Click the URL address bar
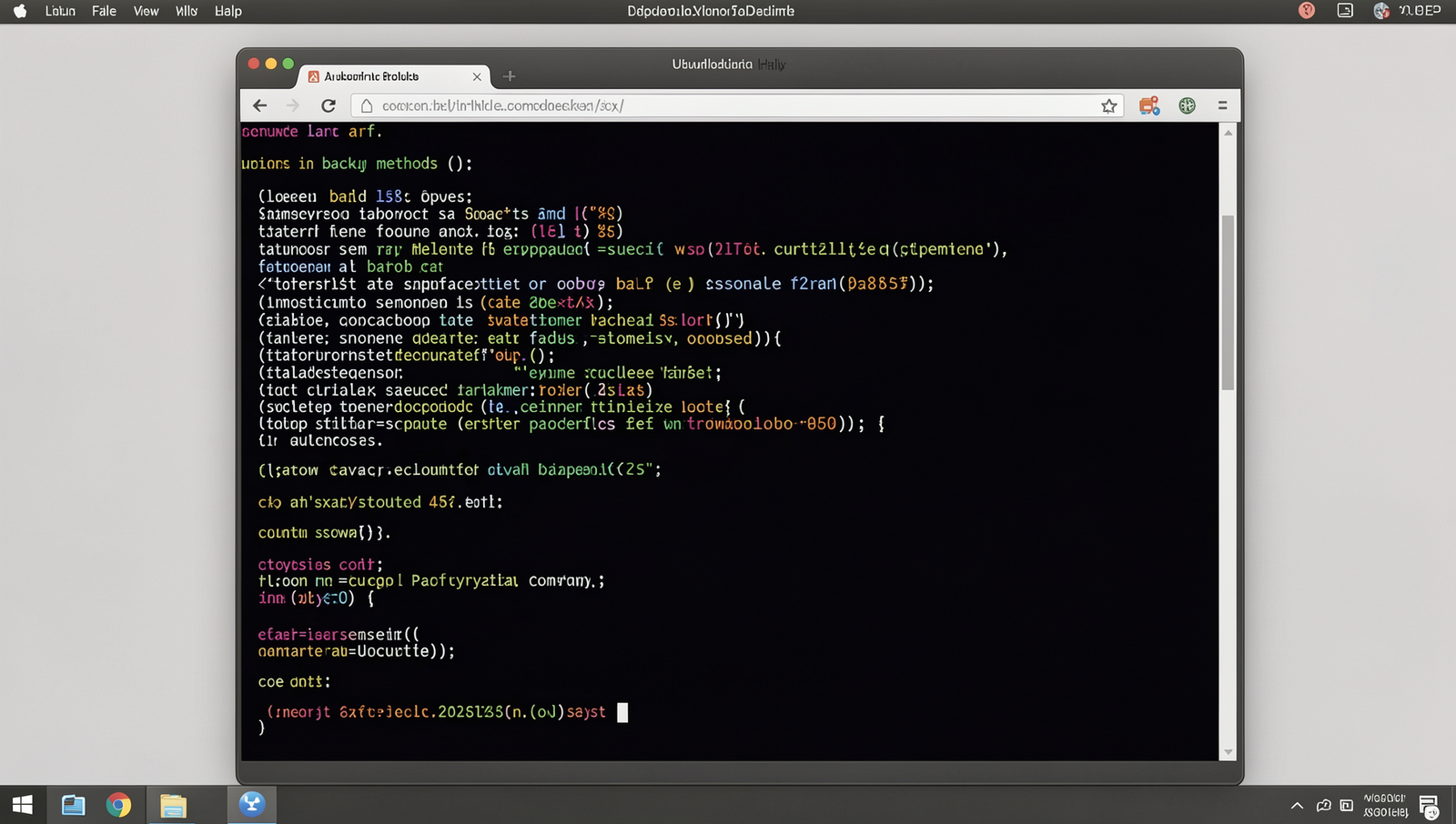 (x=737, y=106)
